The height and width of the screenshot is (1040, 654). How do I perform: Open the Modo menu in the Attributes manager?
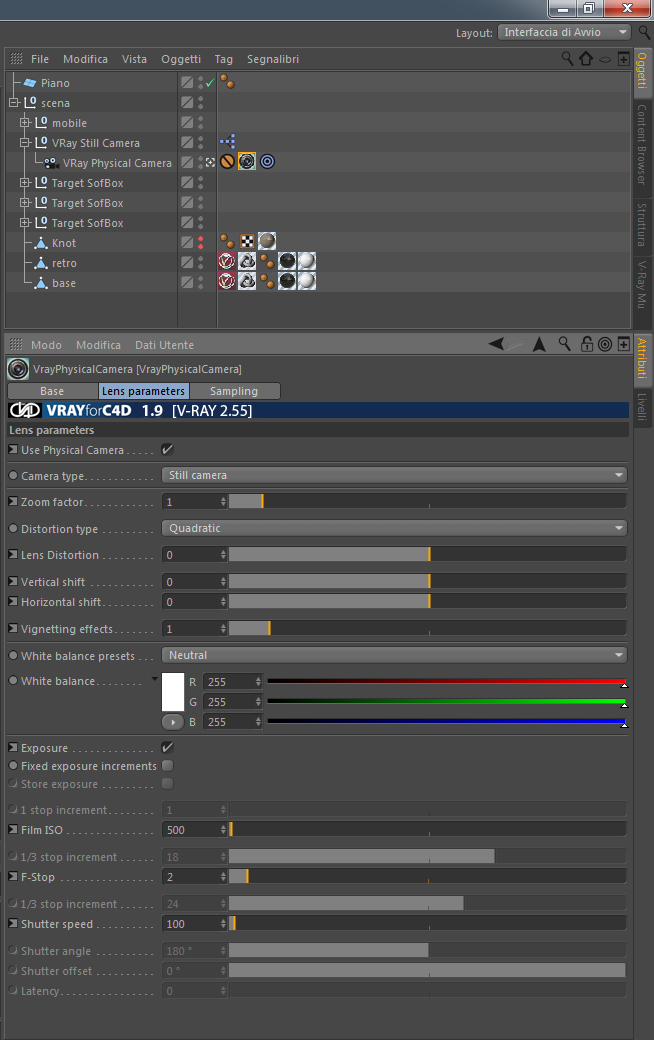pos(46,345)
